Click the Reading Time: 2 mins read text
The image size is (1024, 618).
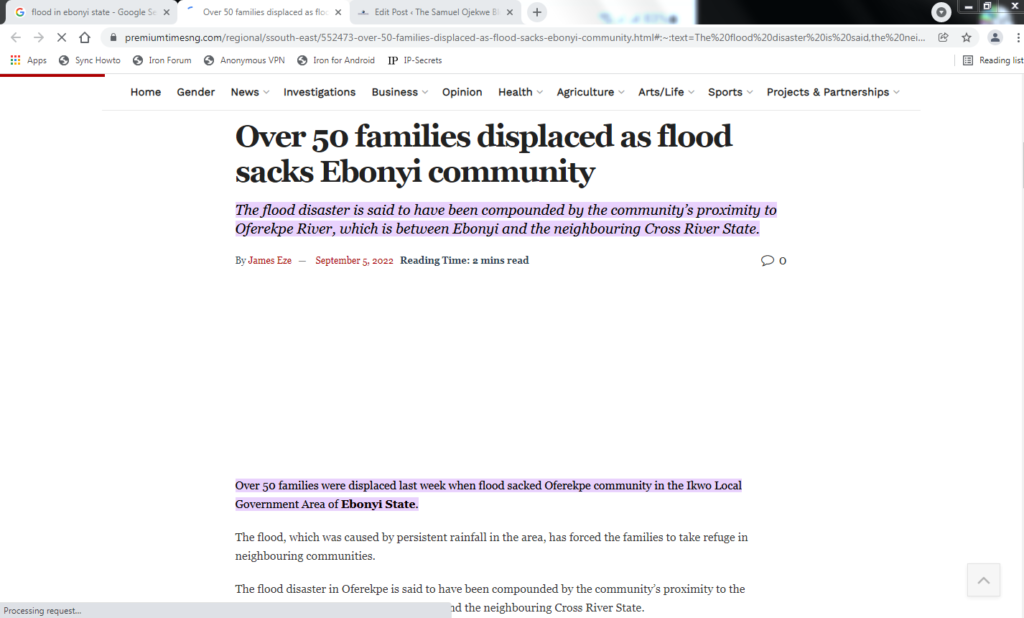tap(464, 260)
